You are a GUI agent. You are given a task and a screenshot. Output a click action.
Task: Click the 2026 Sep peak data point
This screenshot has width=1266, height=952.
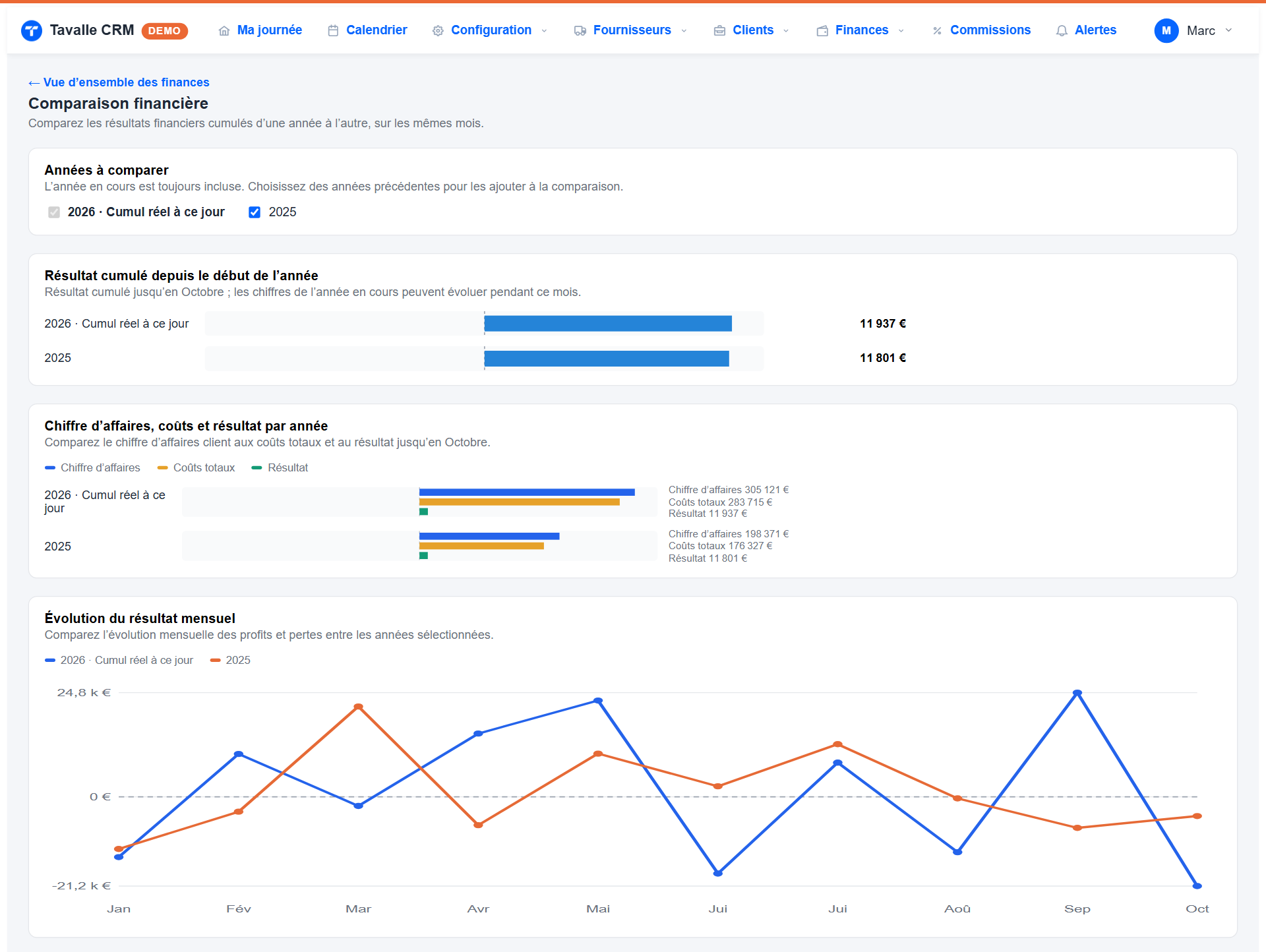click(x=1077, y=693)
